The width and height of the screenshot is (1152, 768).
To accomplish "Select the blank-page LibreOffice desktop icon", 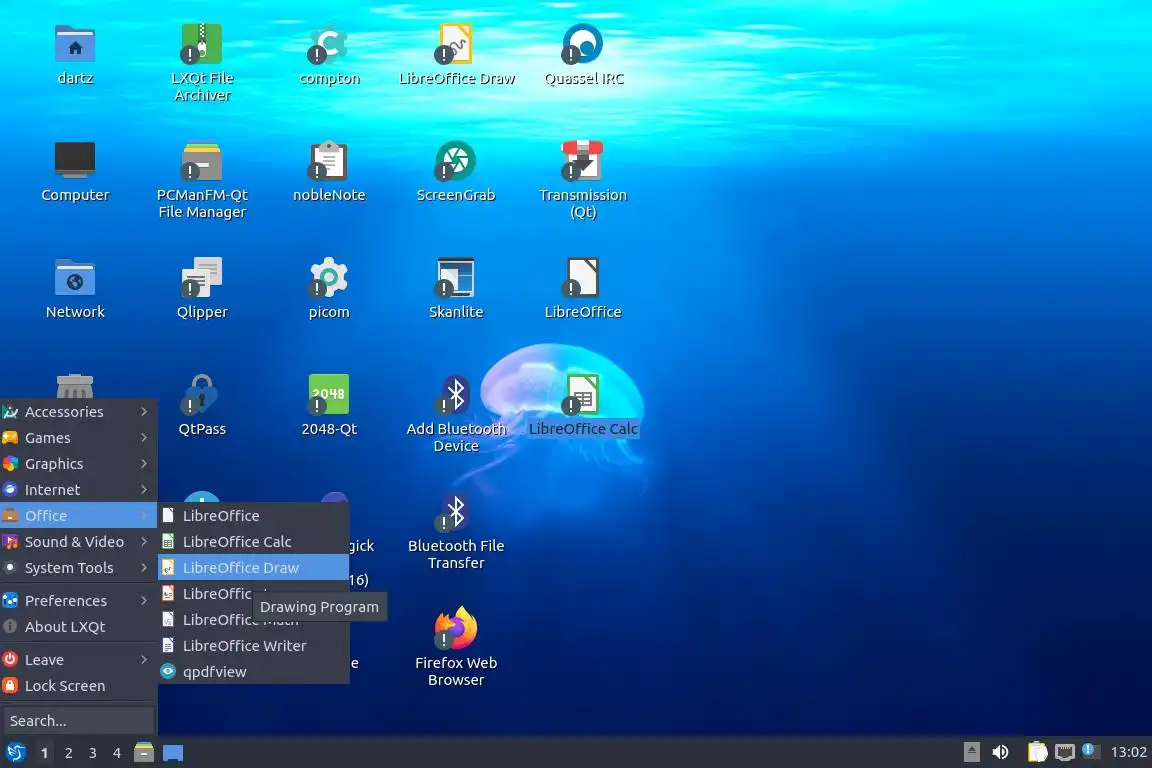I will point(583,277).
